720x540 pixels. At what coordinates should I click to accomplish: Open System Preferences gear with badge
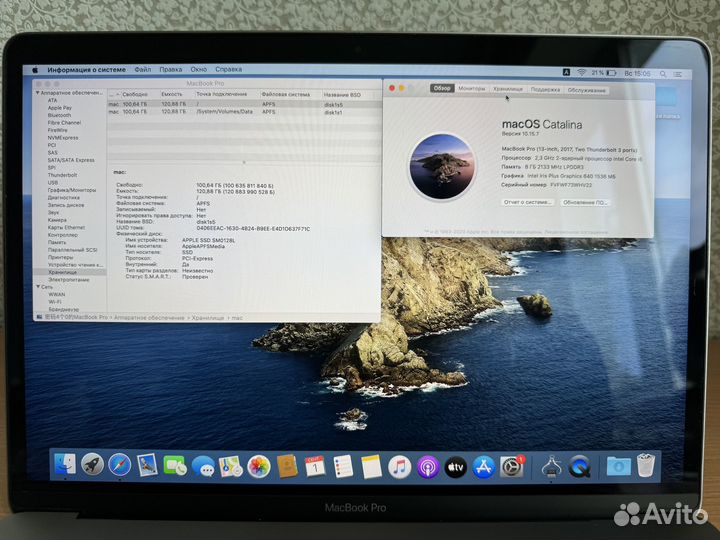[x=512, y=467]
